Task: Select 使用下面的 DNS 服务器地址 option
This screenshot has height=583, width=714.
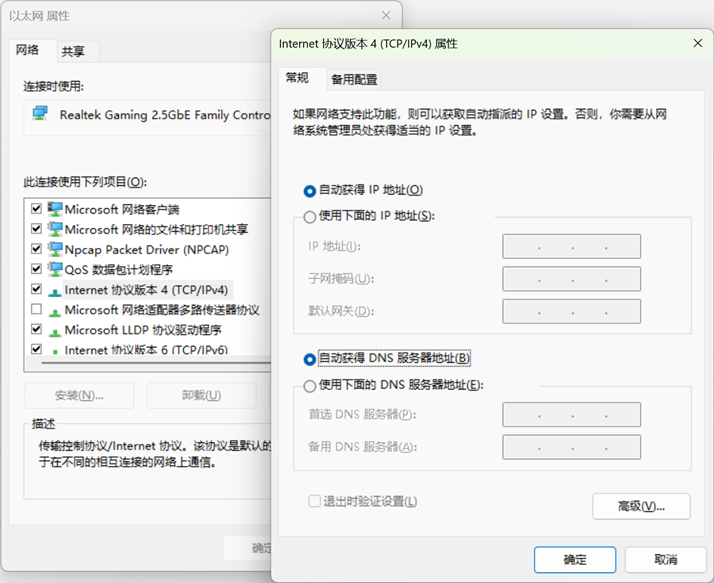Action: point(310,386)
